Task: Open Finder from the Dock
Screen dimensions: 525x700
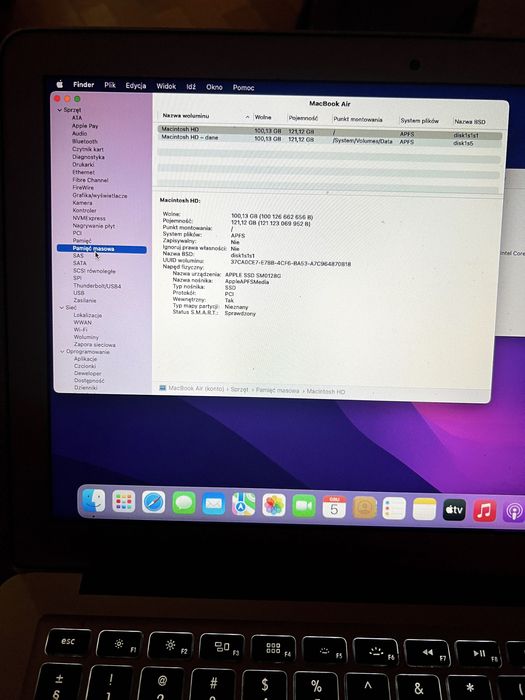Action: (x=94, y=501)
